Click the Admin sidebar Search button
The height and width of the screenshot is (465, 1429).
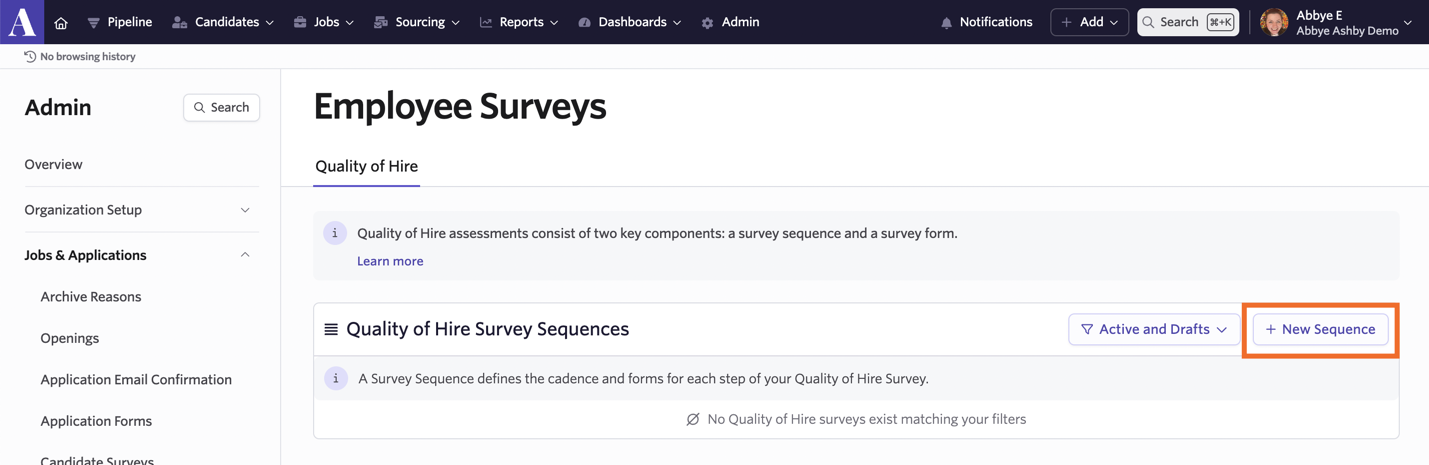pyautogui.click(x=222, y=107)
